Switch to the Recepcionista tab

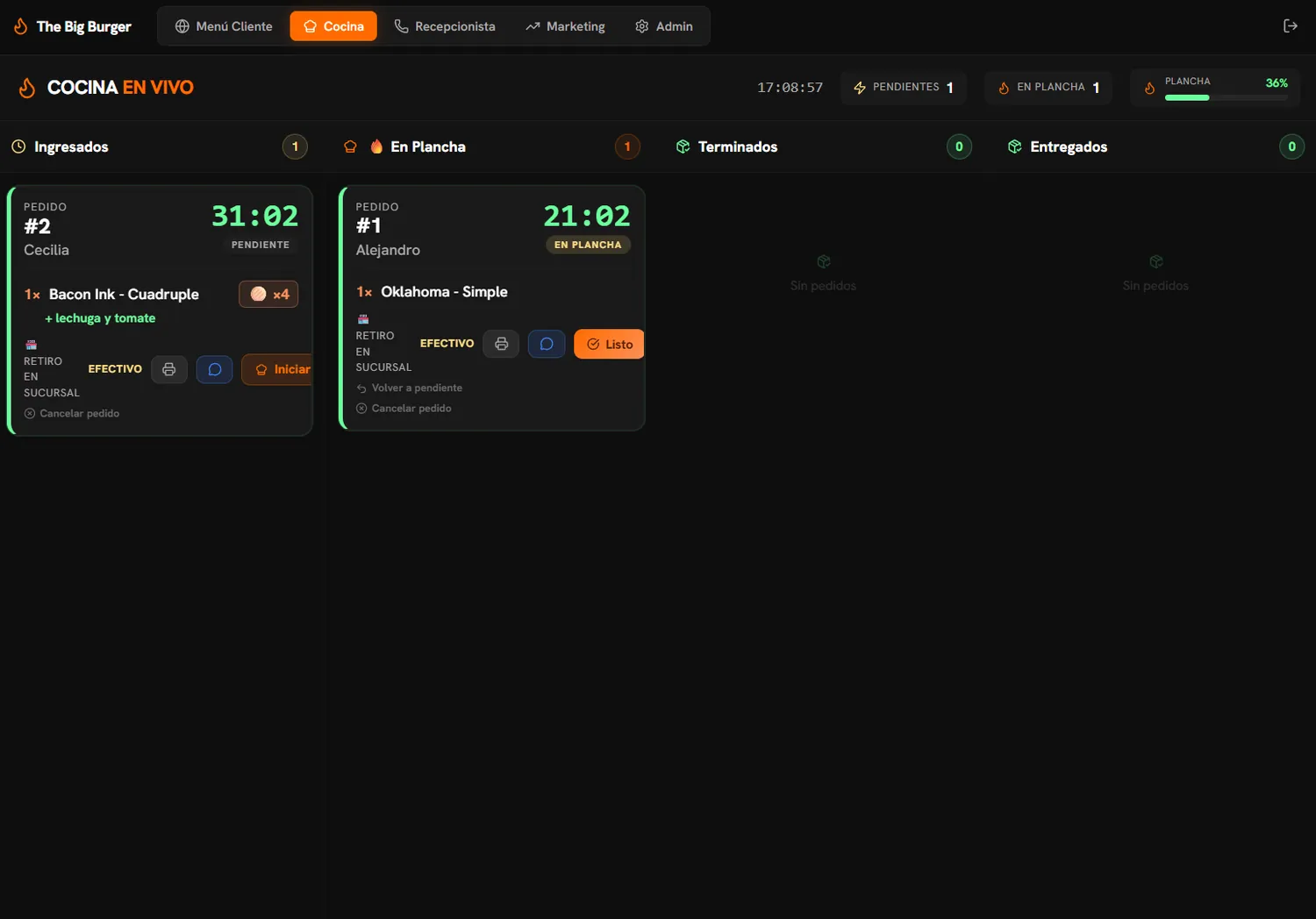point(445,26)
